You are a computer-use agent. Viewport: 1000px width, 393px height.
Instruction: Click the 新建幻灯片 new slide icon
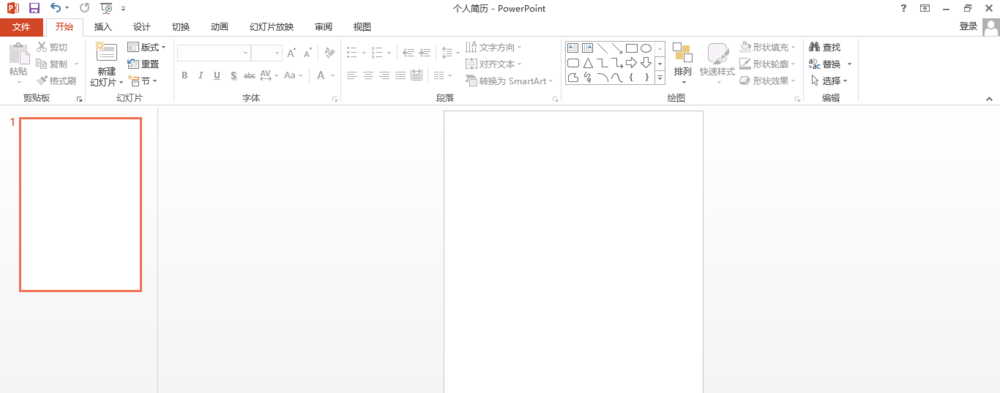click(107, 53)
